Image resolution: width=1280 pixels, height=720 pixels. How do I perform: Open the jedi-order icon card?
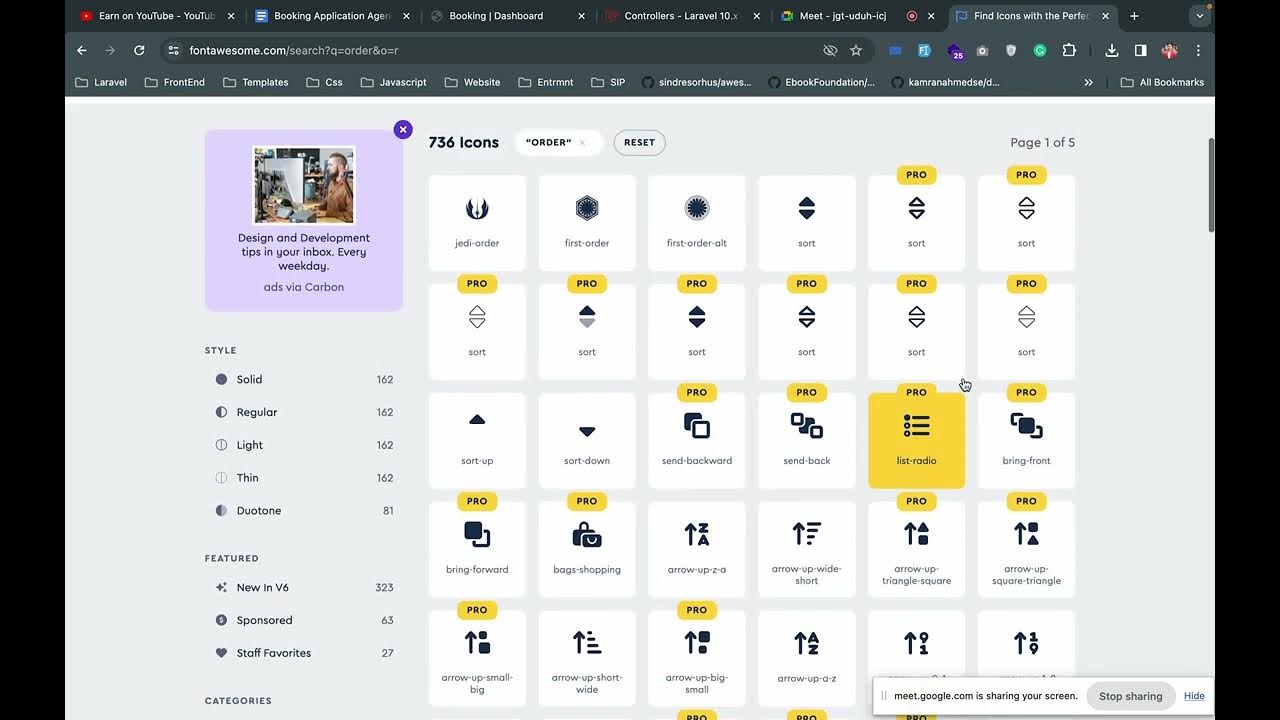[477, 222]
